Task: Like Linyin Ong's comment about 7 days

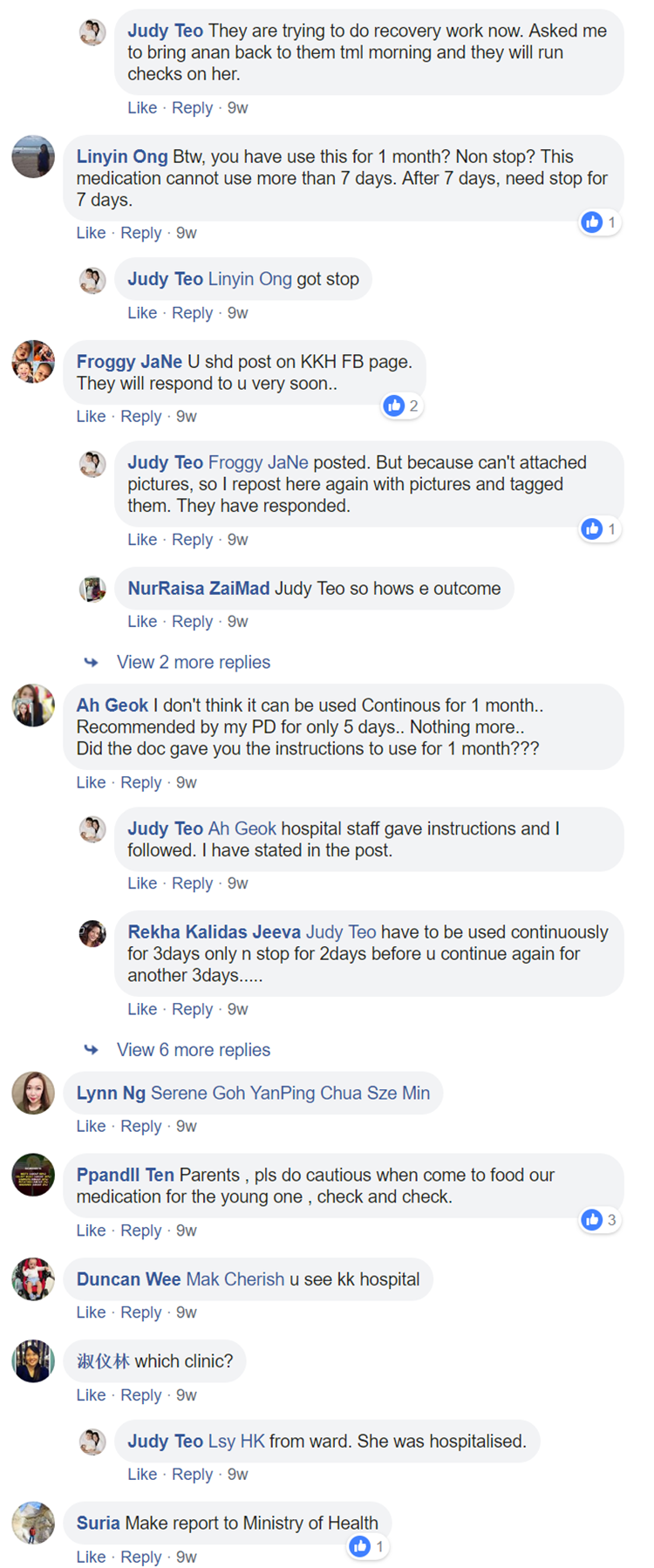Action: [91, 233]
